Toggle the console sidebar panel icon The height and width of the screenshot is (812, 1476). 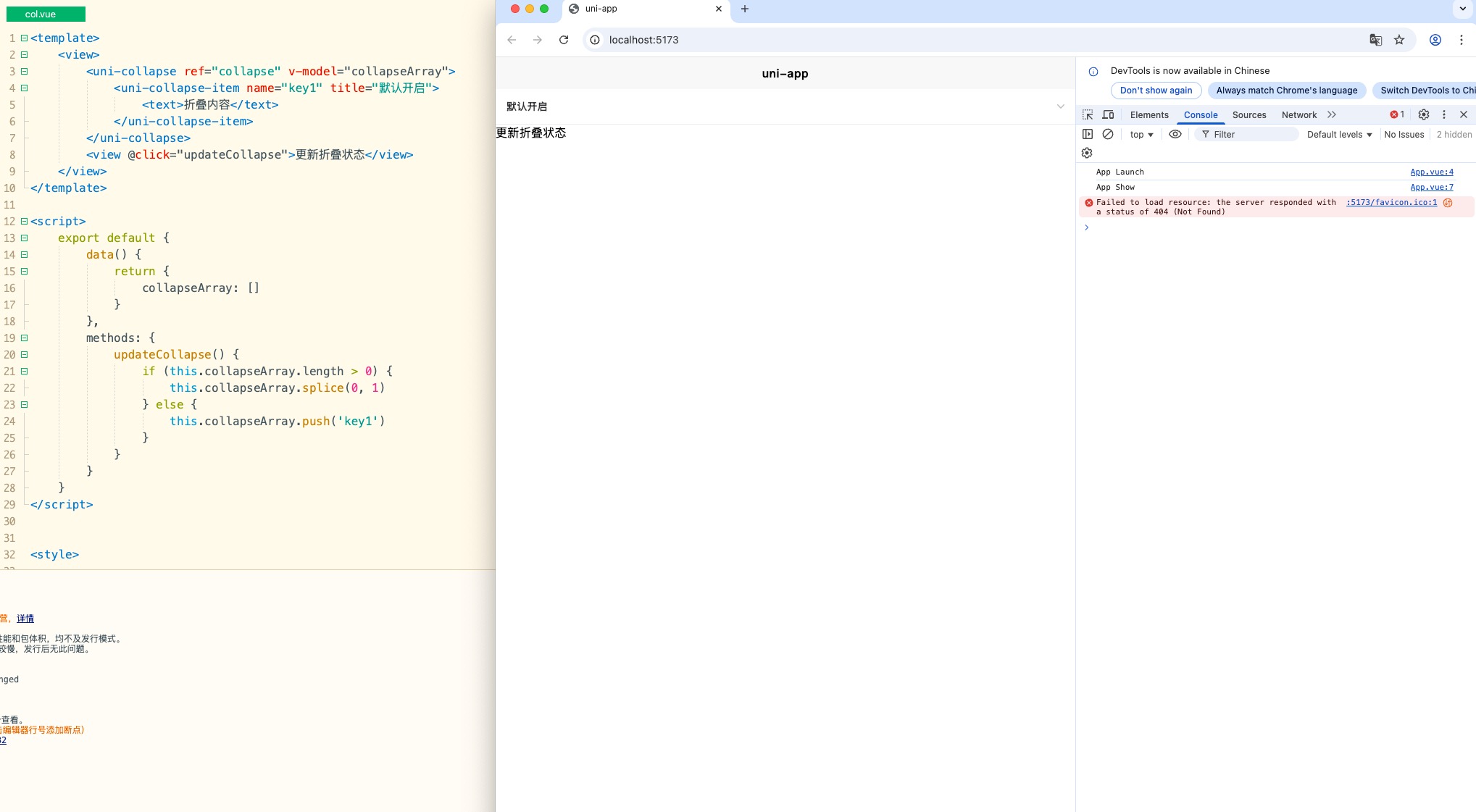[x=1088, y=134]
